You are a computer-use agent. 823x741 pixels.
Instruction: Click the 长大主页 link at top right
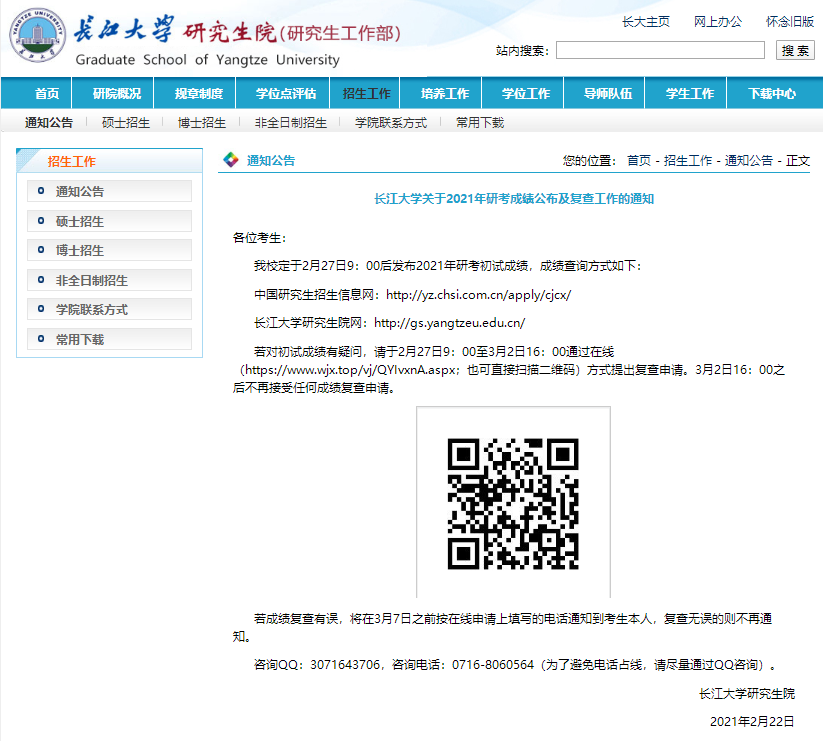click(x=646, y=22)
